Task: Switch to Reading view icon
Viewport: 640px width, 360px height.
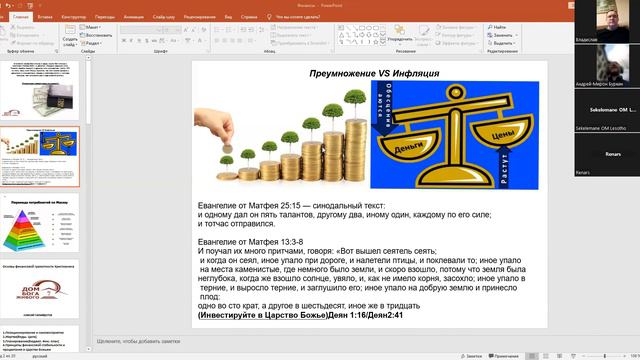Action: [560, 356]
